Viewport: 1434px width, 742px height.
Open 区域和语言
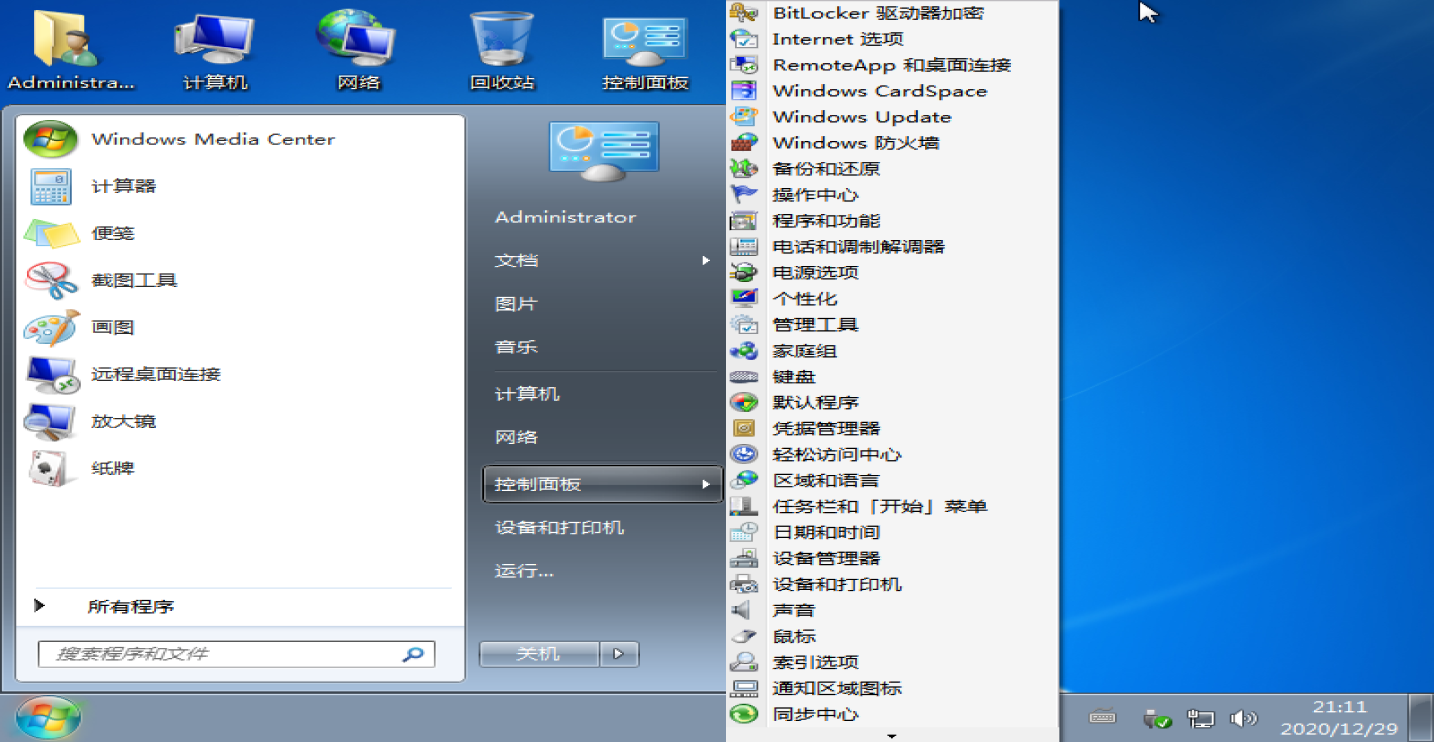point(892,481)
